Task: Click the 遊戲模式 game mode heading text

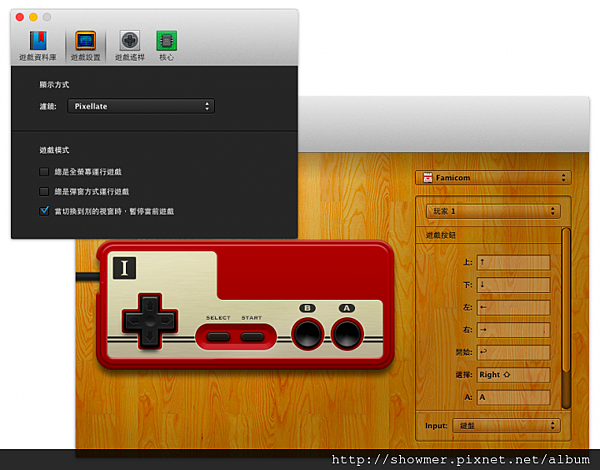Action: [x=54, y=150]
